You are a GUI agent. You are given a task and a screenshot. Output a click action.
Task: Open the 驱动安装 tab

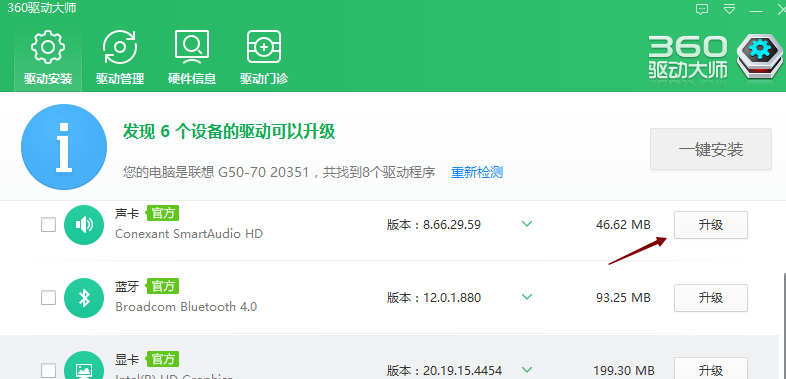[48, 57]
